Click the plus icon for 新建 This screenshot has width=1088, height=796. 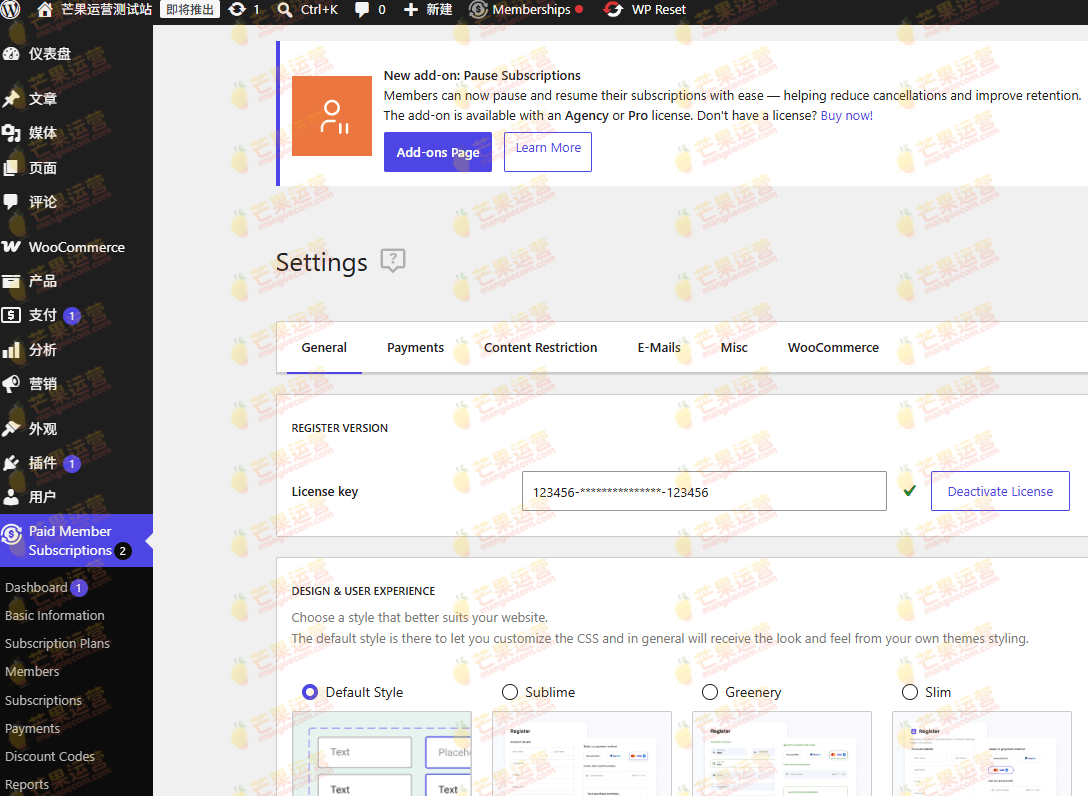point(411,10)
